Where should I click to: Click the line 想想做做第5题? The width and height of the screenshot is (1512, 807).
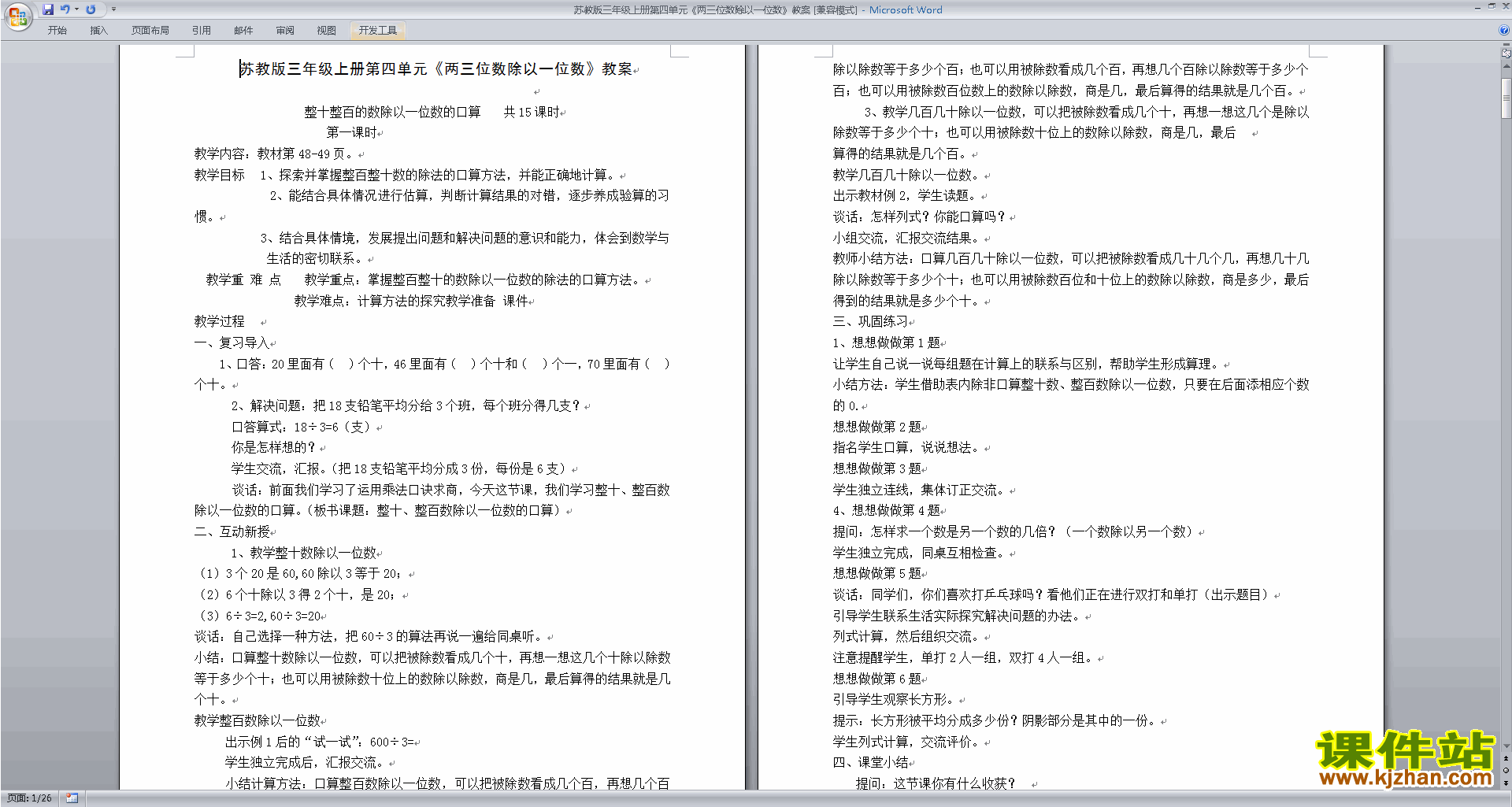pyautogui.click(x=877, y=574)
